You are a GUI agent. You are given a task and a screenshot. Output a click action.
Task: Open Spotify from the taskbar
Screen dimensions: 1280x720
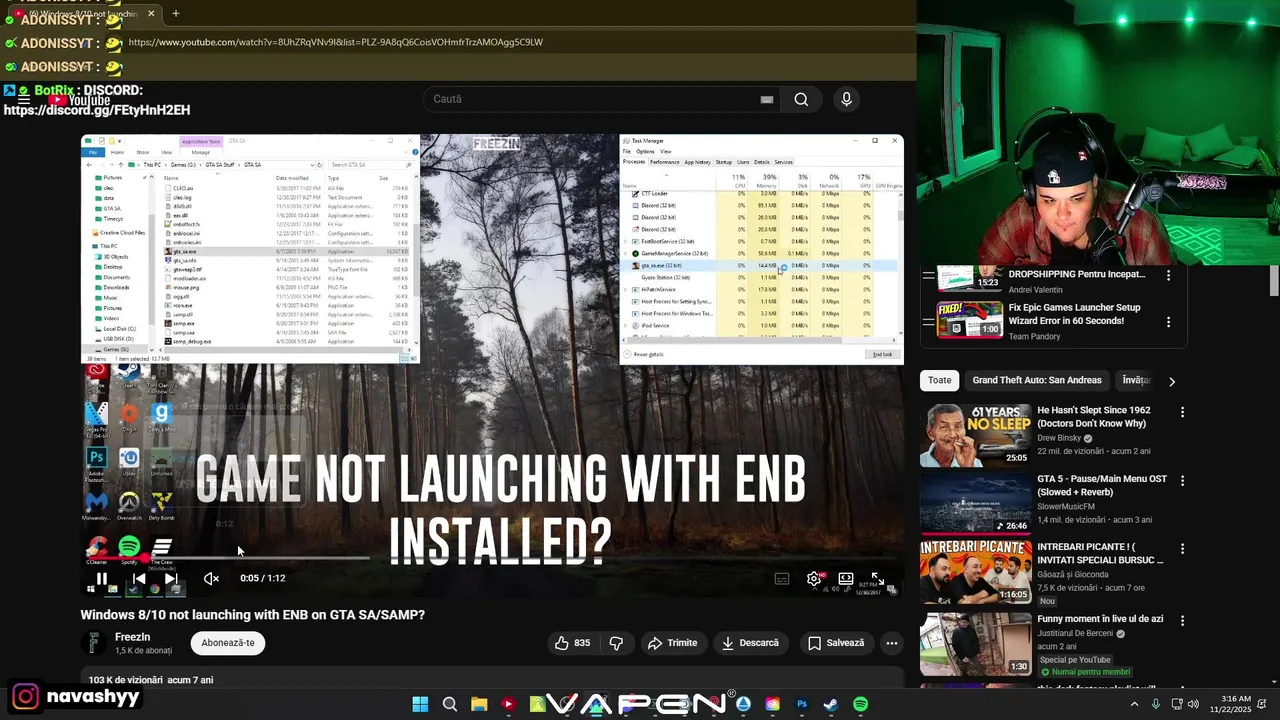click(861, 704)
